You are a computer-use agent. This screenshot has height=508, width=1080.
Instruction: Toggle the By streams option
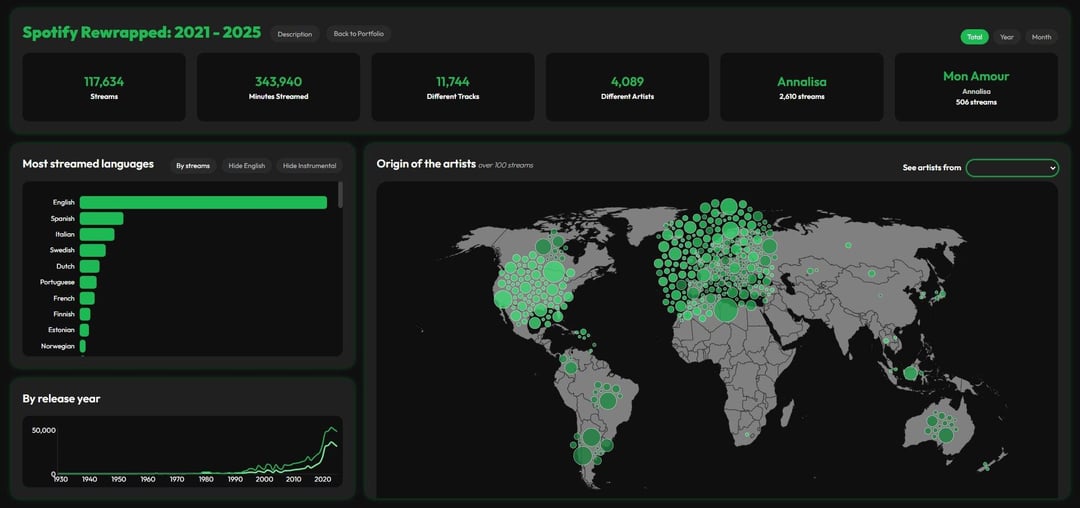[x=193, y=166]
